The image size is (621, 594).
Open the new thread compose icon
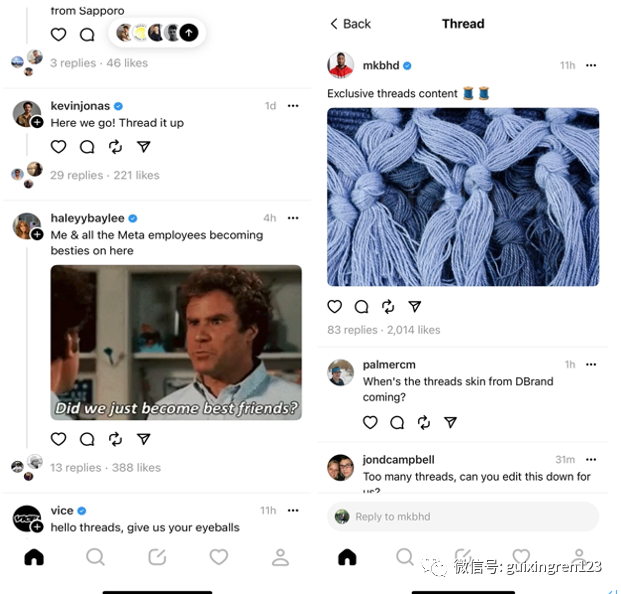click(157, 557)
